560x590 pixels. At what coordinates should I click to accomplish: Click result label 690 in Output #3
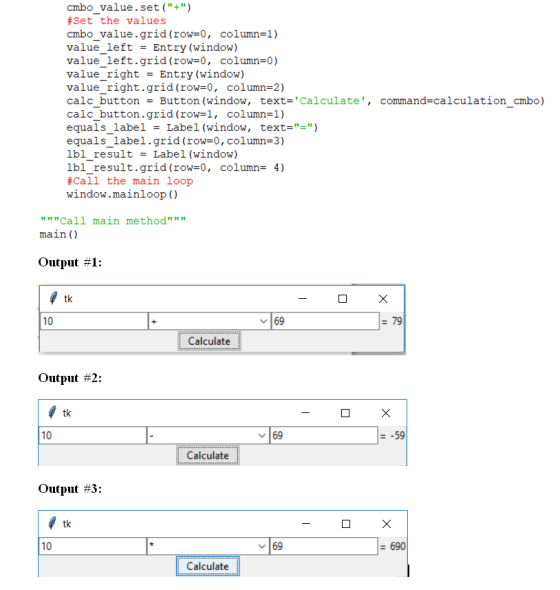[x=398, y=546]
